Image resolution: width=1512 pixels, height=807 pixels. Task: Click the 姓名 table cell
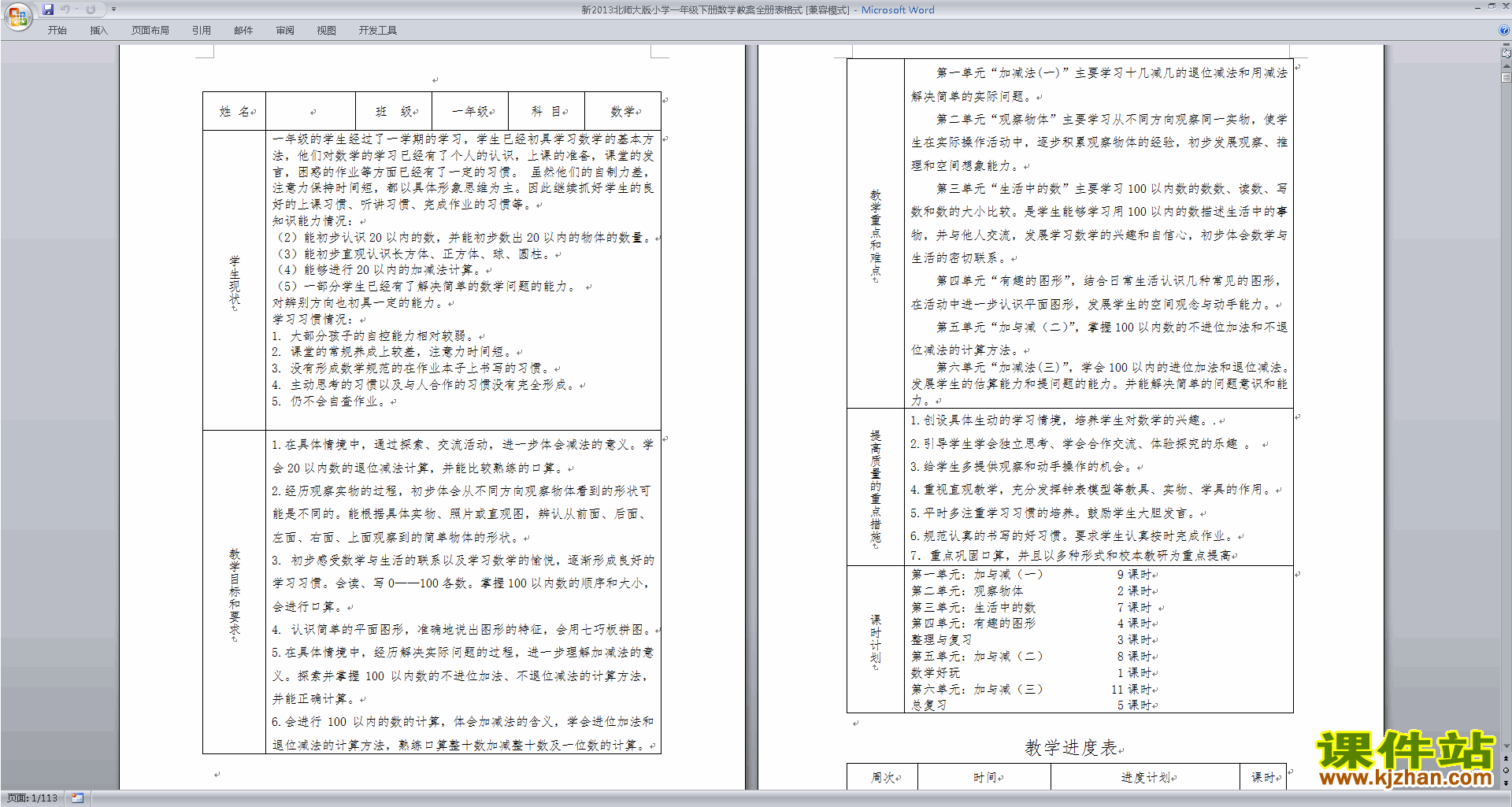235,111
